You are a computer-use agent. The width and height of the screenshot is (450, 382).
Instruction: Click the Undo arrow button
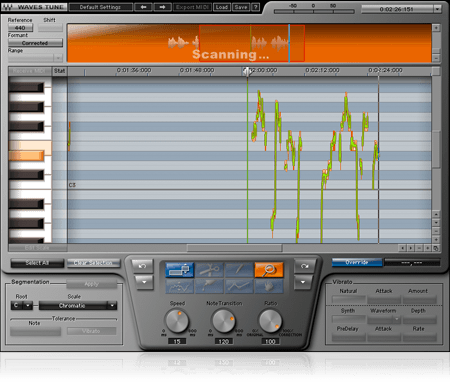(x=143, y=266)
